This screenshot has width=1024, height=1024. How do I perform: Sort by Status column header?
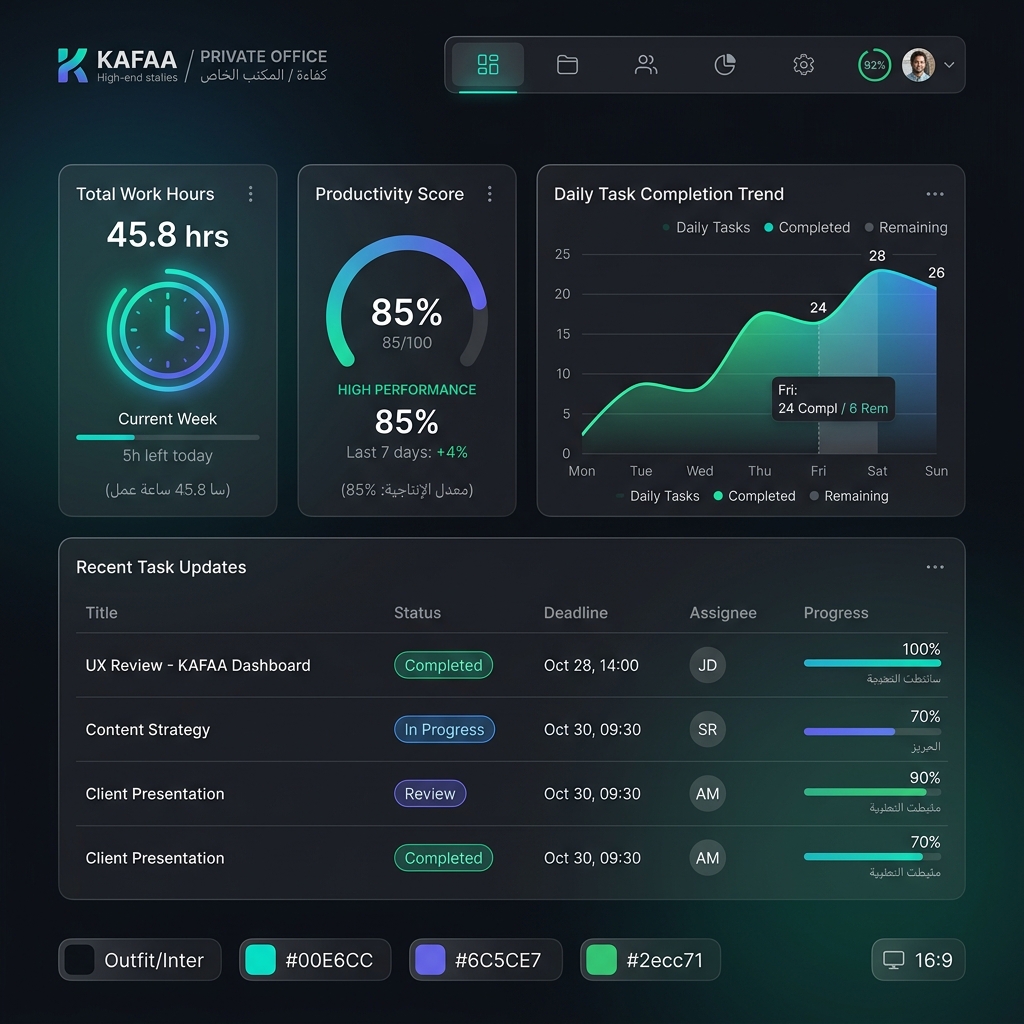click(417, 613)
